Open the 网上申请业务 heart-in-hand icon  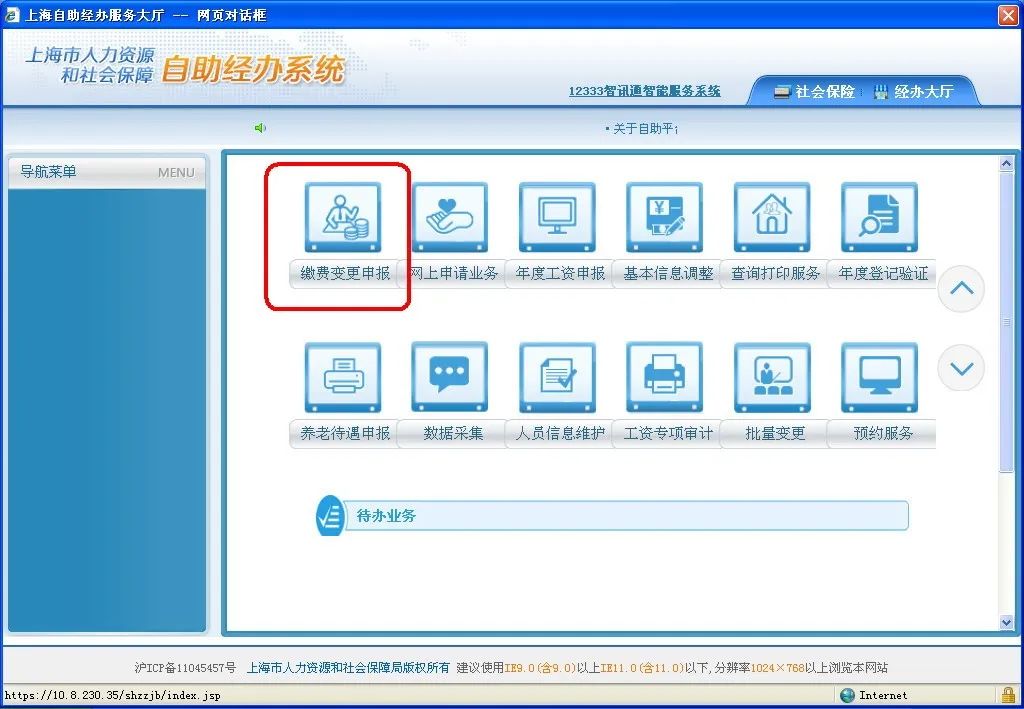(450, 218)
